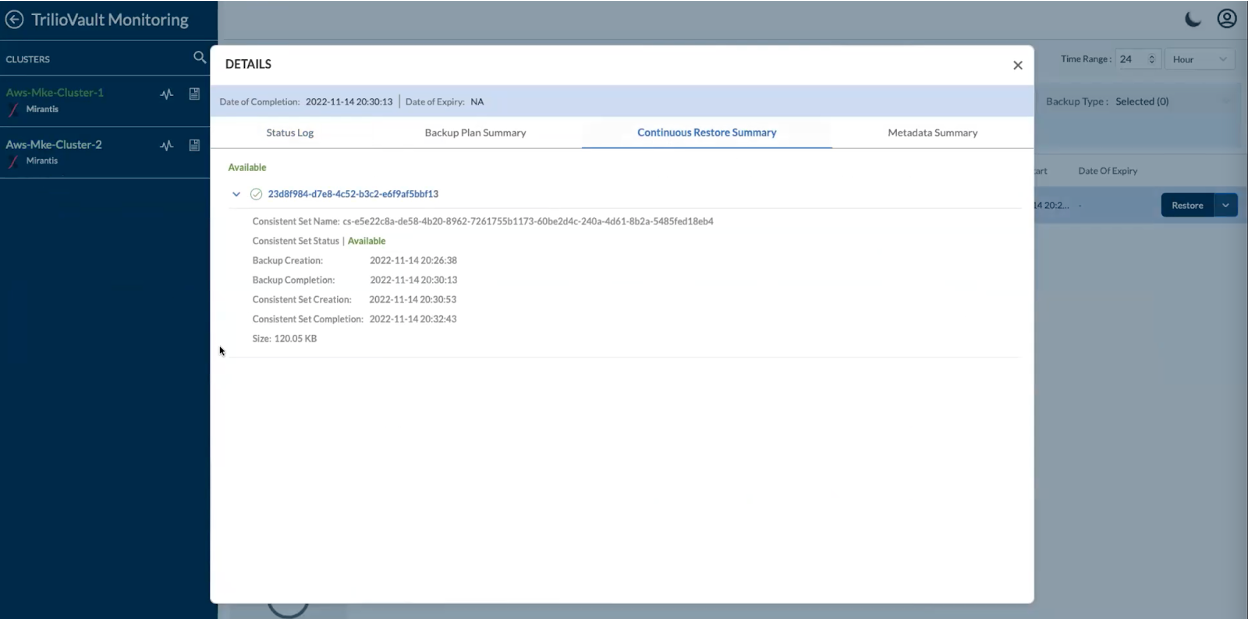The width and height of the screenshot is (1248, 620).
Task: Open the Metadata Summary tab
Action: tap(932, 132)
